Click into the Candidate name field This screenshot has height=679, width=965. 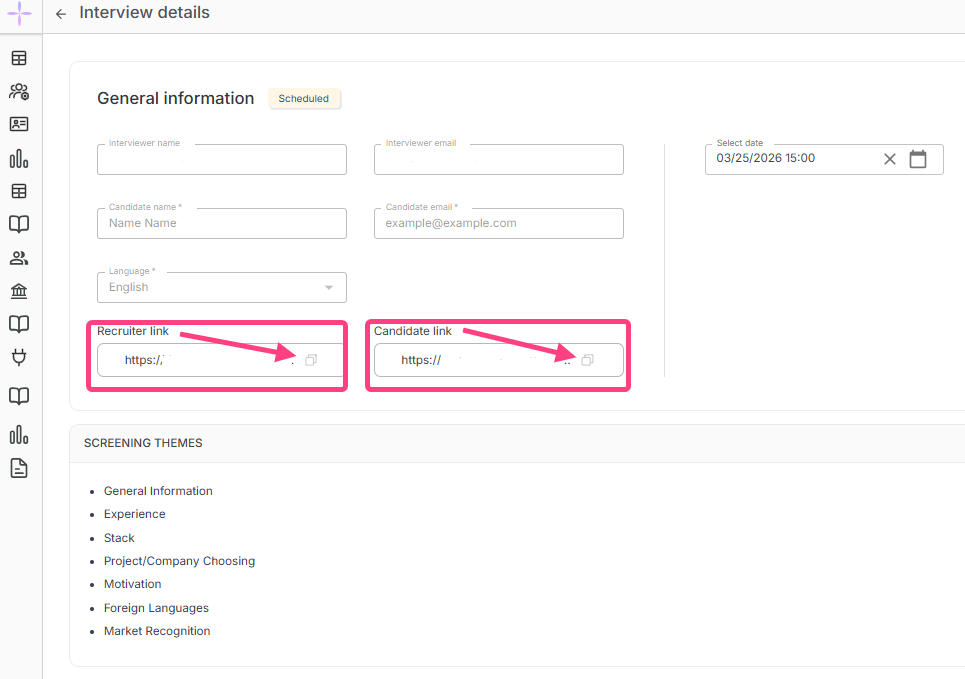click(x=221, y=223)
